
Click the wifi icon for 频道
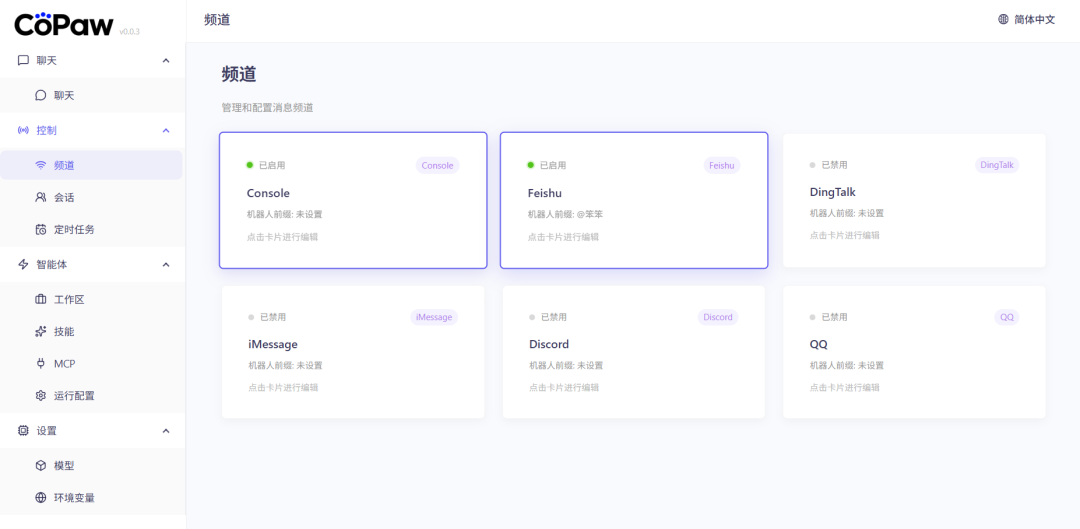tap(41, 166)
